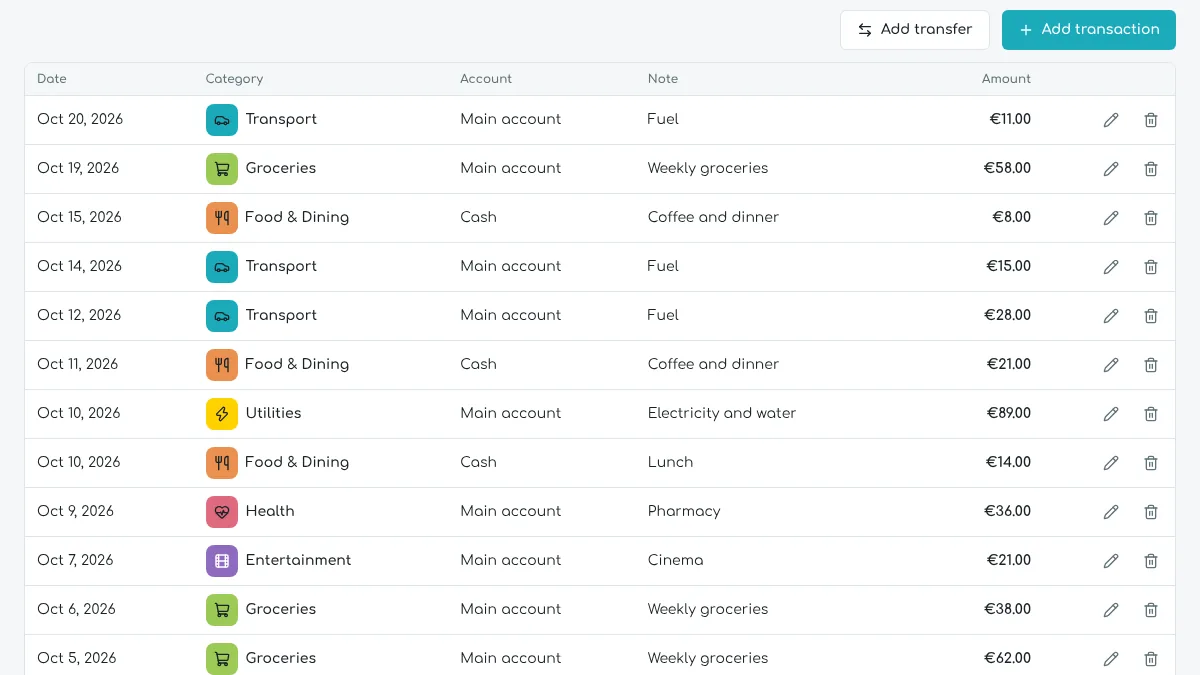Click the Transport car icon on Oct 20
This screenshot has height=675, width=1200.
point(222,120)
